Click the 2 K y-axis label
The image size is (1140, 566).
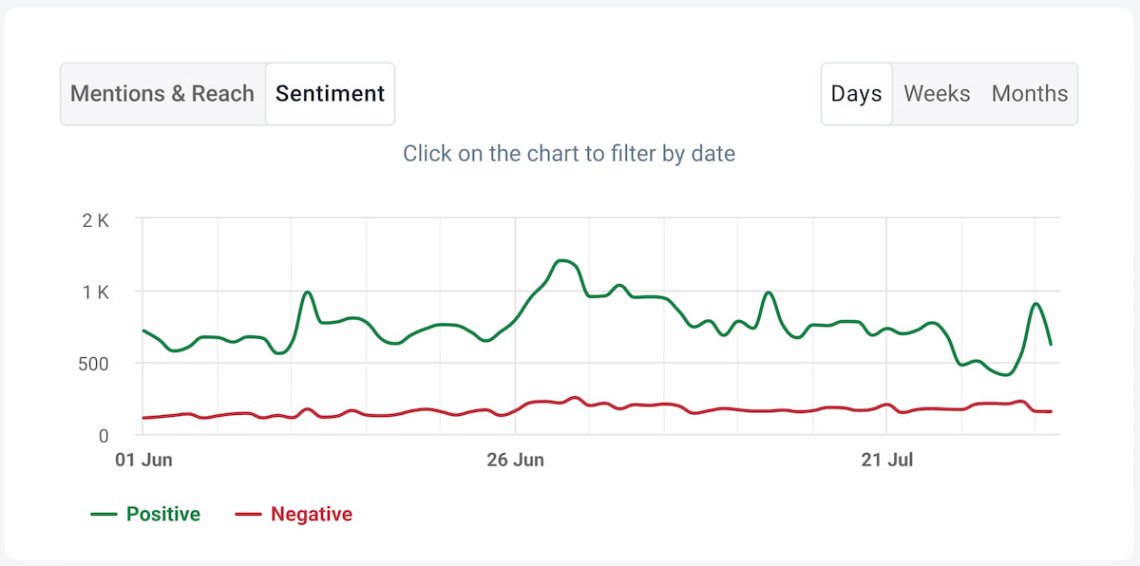point(95,220)
